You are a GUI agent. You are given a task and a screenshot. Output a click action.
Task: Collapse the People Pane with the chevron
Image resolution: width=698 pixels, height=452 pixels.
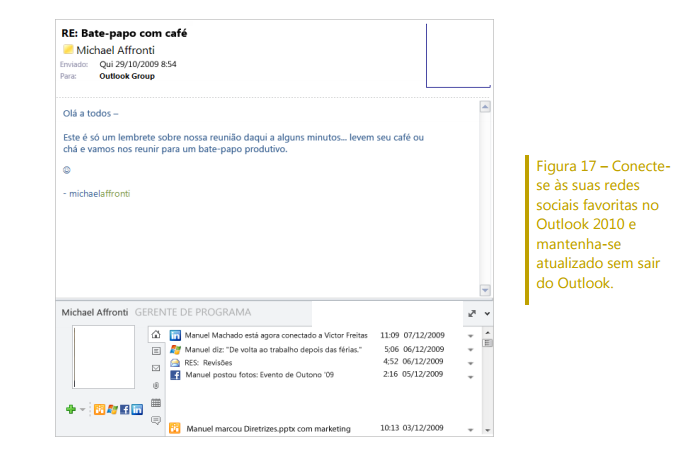487,313
